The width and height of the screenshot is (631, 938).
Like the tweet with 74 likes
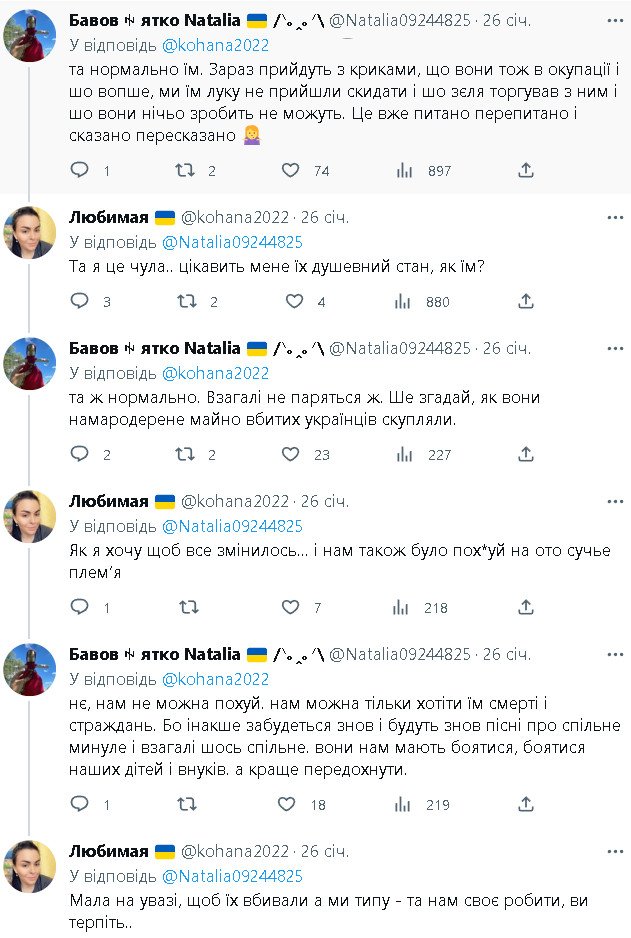click(290, 171)
